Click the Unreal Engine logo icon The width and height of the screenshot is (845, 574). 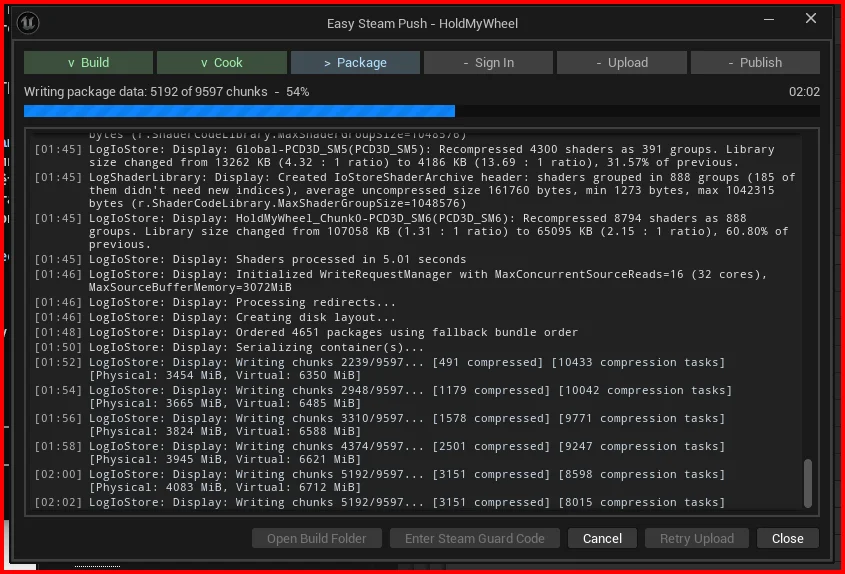(27, 23)
